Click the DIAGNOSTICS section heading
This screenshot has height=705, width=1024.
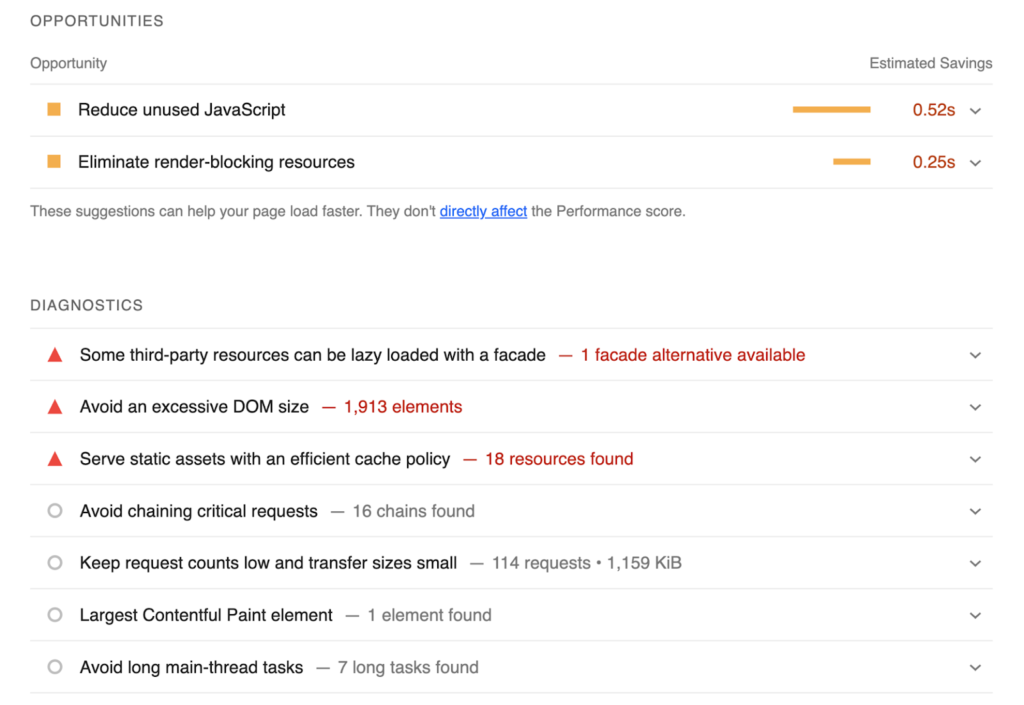coord(86,305)
